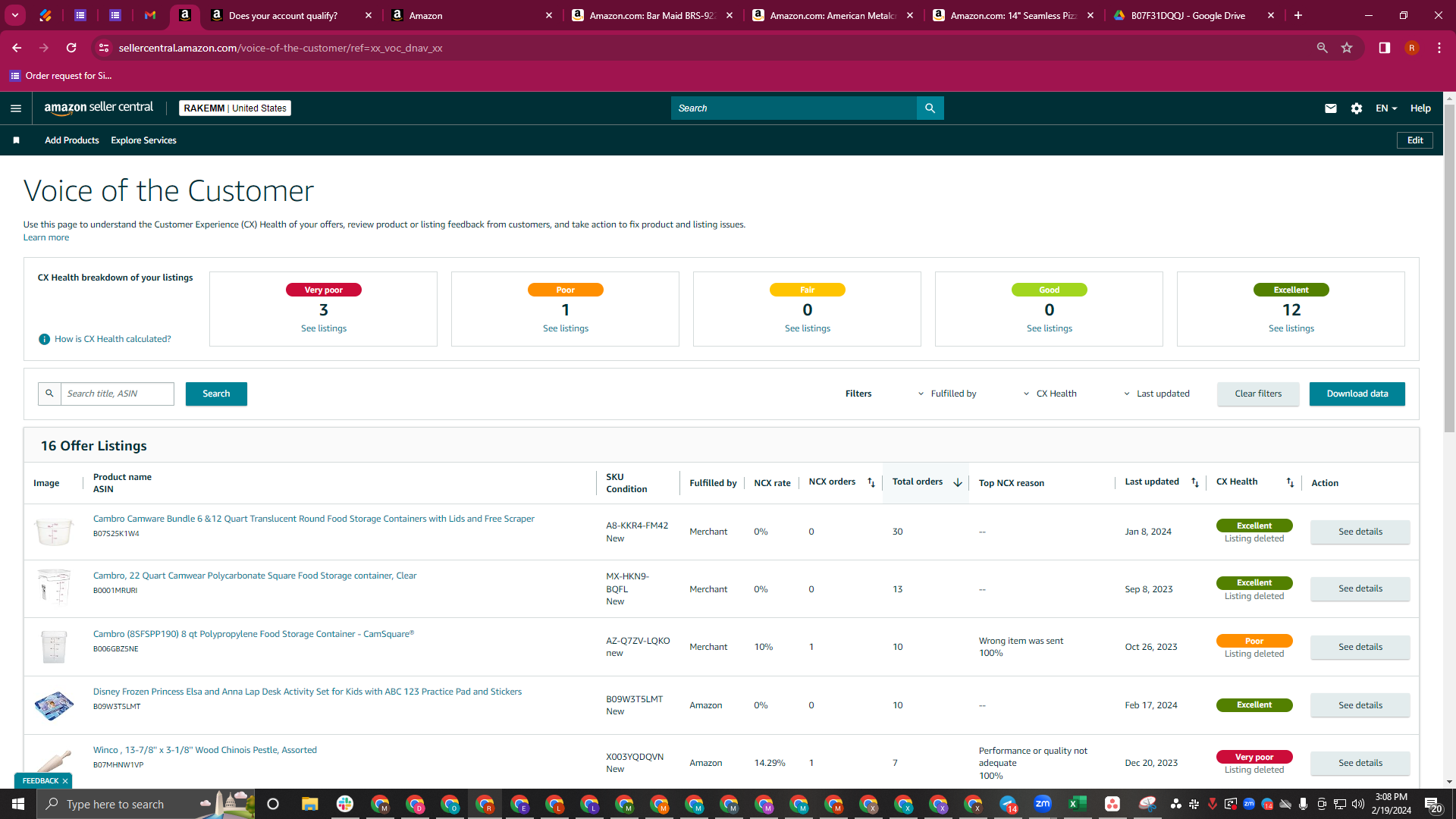Image resolution: width=1456 pixels, height=819 pixels.
Task: Click the search magnifier button in header
Action: pos(930,108)
